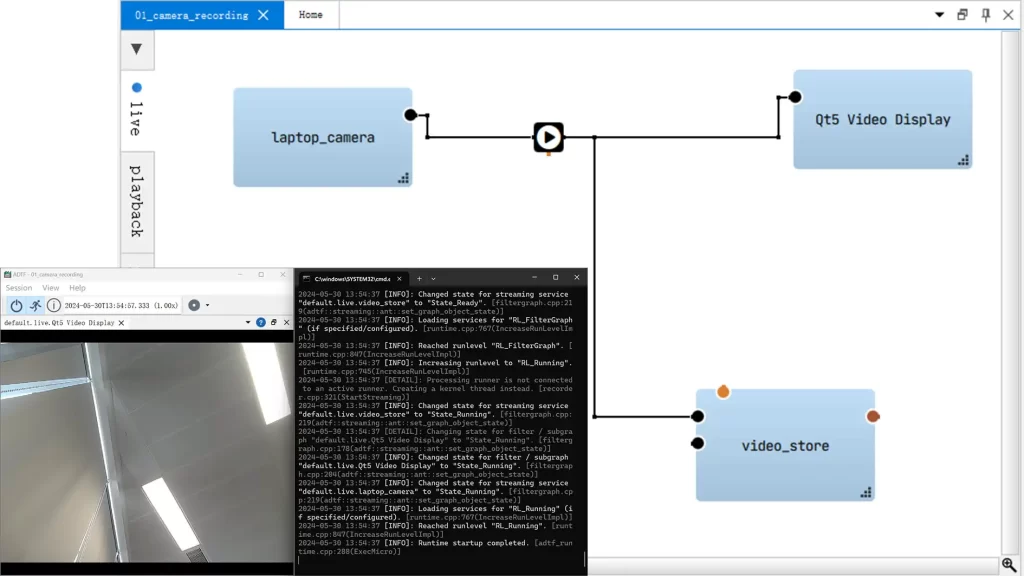Click blue help icon in video display panel

pyautogui.click(x=261, y=323)
